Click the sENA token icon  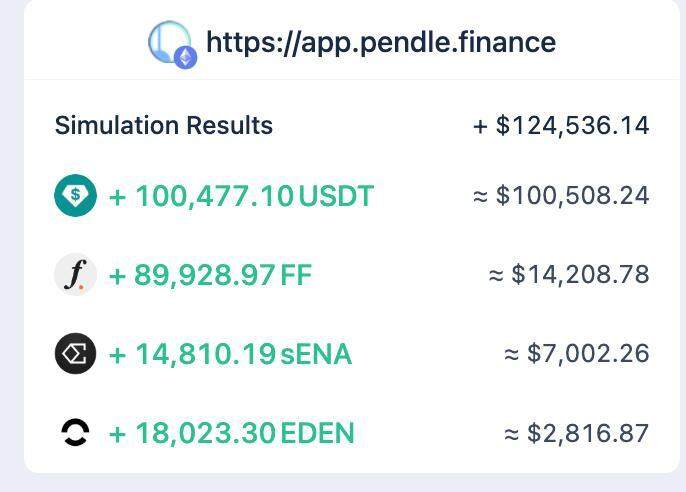(75, 353)
